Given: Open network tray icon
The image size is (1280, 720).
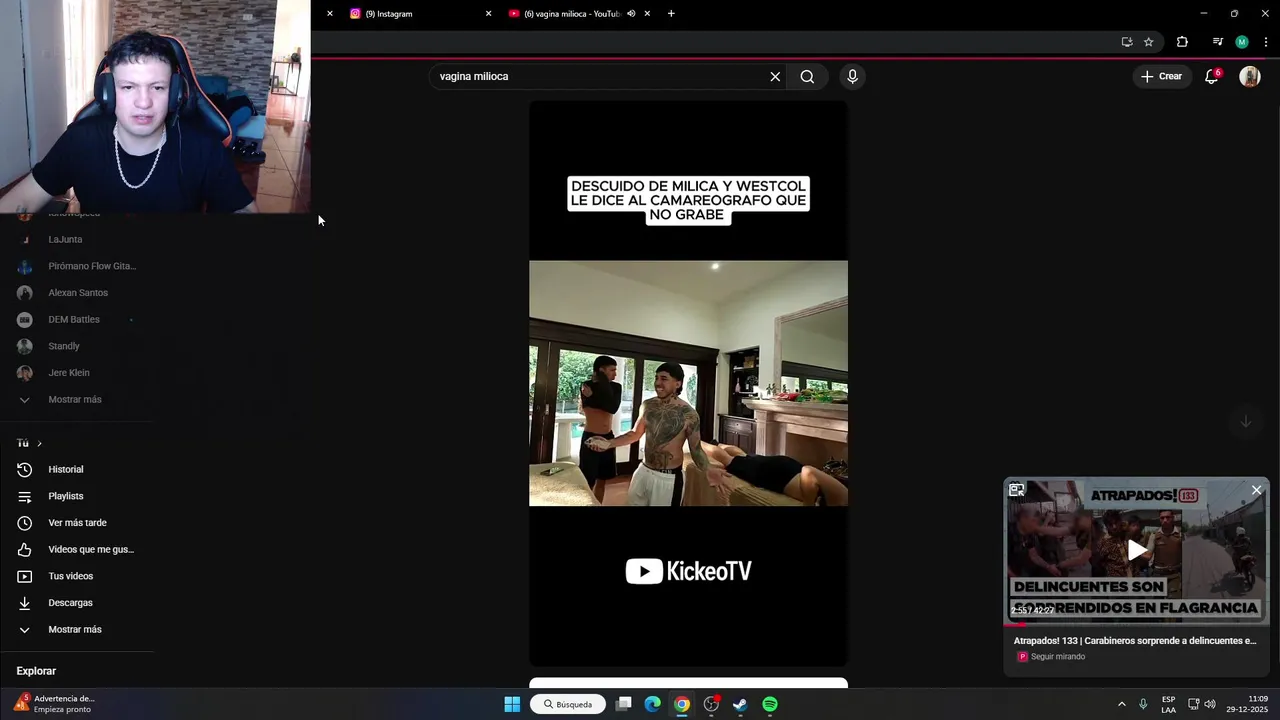Looking at the screenshot, I should click(1193, 704).
